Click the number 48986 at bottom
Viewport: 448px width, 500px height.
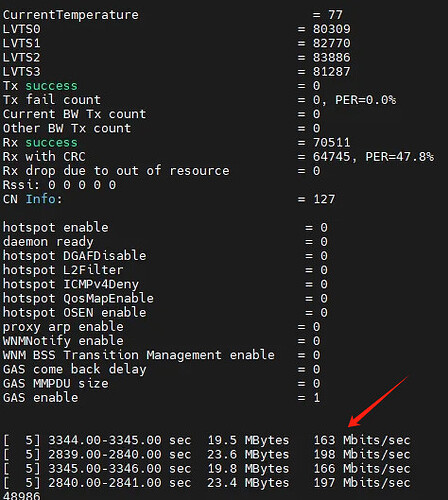point(21,496)
